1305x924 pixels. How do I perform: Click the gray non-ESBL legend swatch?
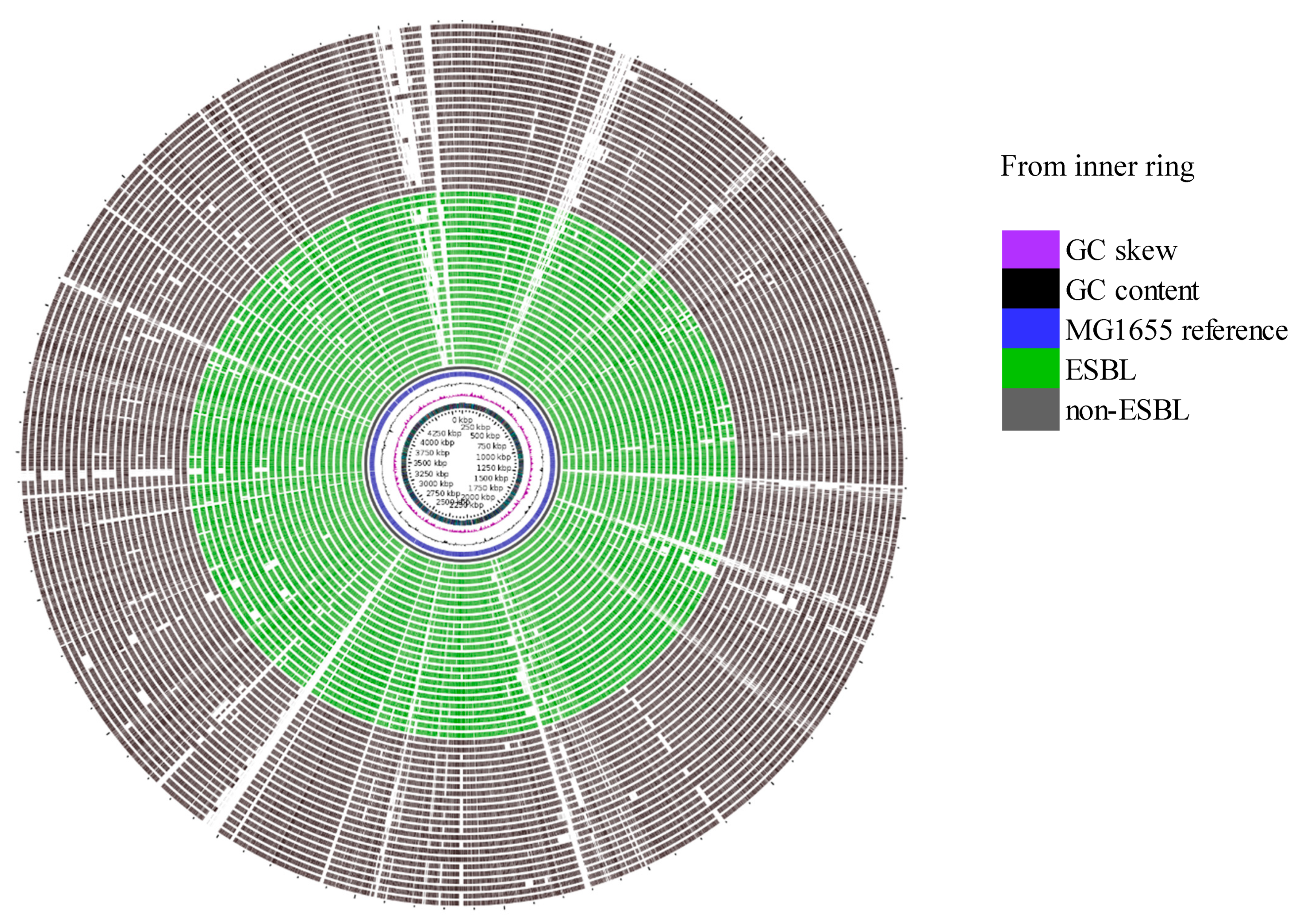pos(1030,410)
